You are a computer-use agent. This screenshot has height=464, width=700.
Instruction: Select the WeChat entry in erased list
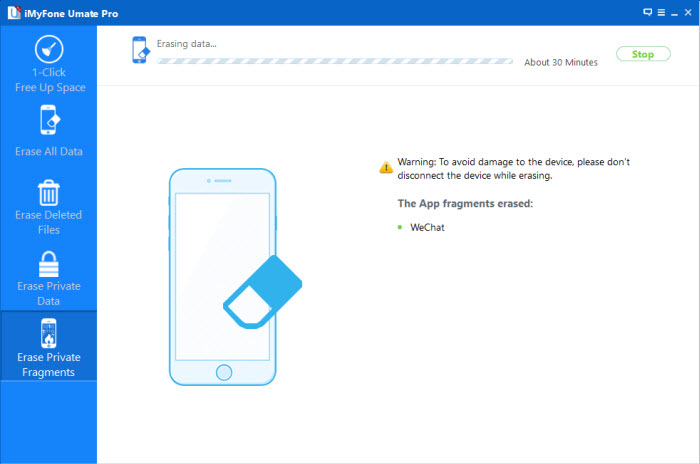(x=427, y=227)
